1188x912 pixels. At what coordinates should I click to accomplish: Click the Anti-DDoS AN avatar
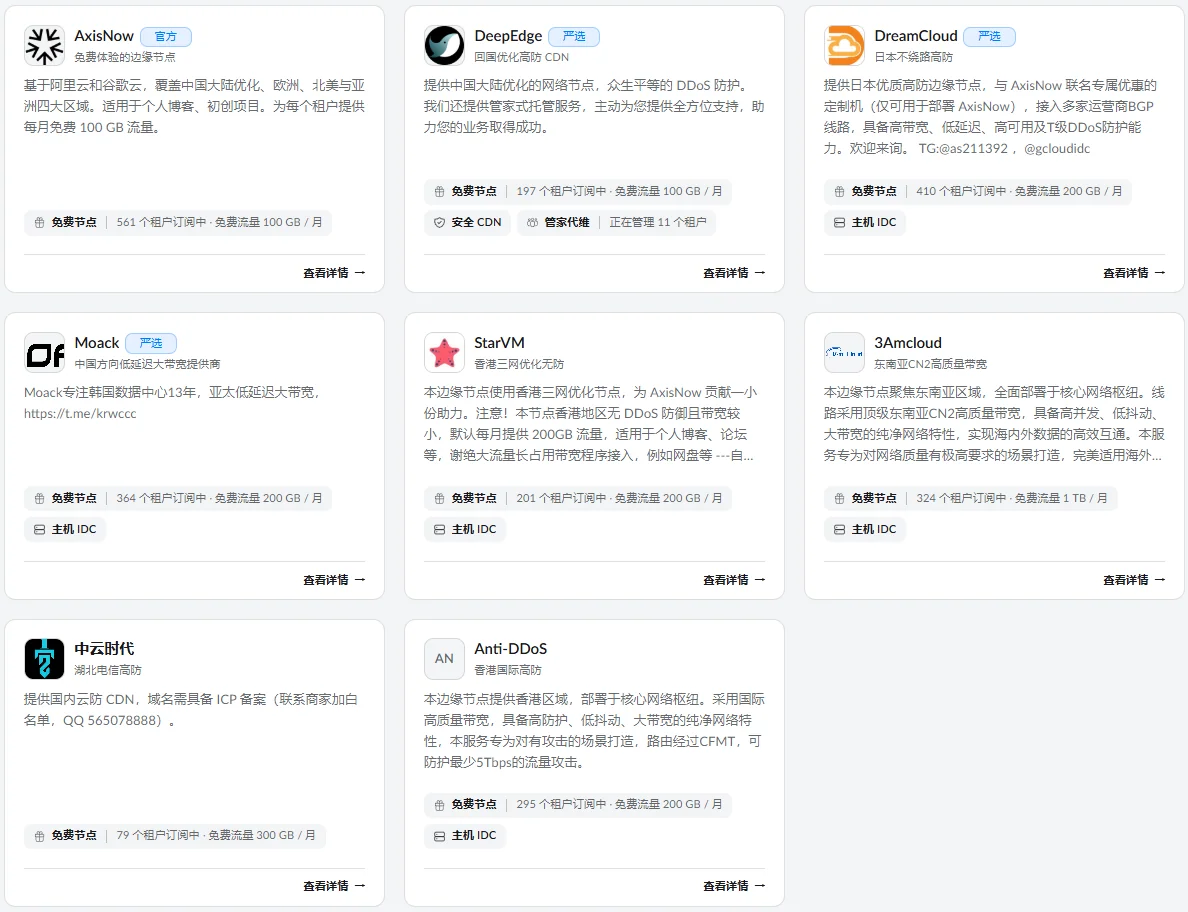pos(444,658)
